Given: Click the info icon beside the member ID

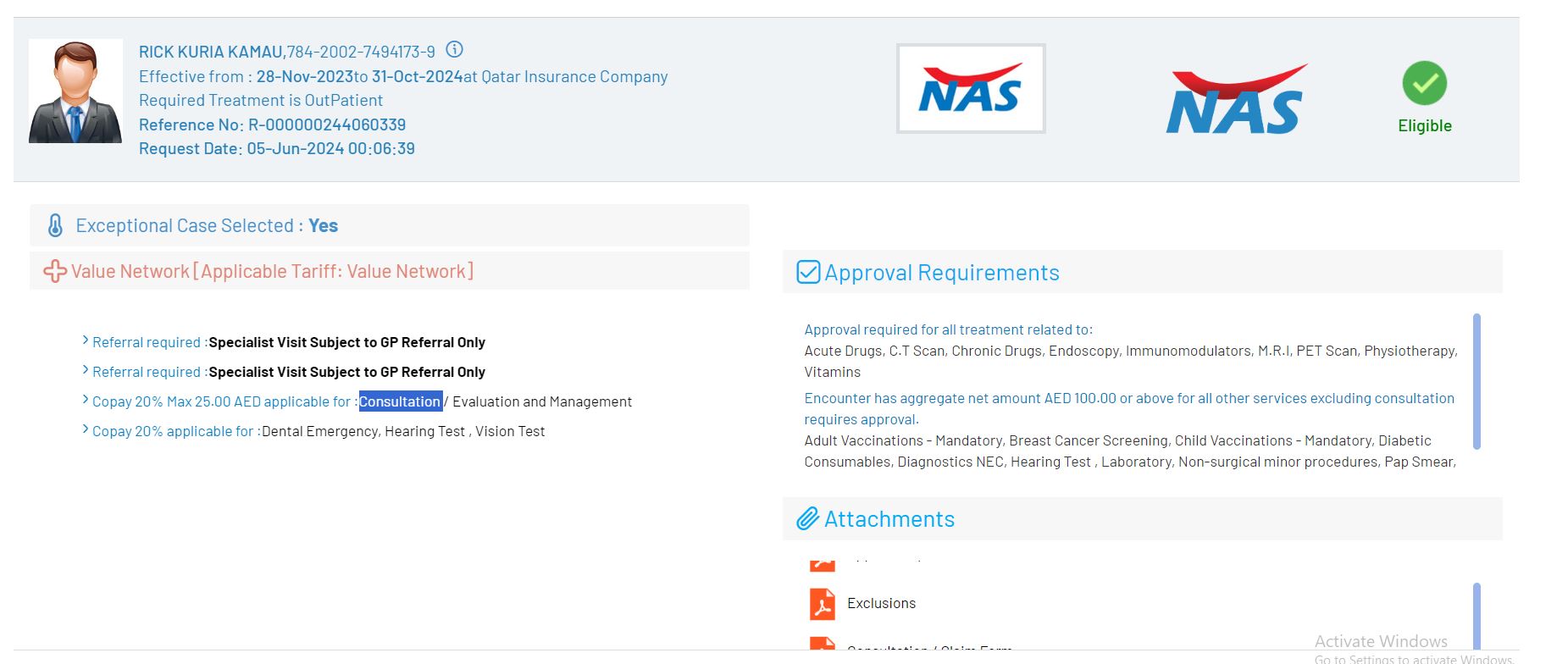Looking at the screenshot, I should coord(455,50).
